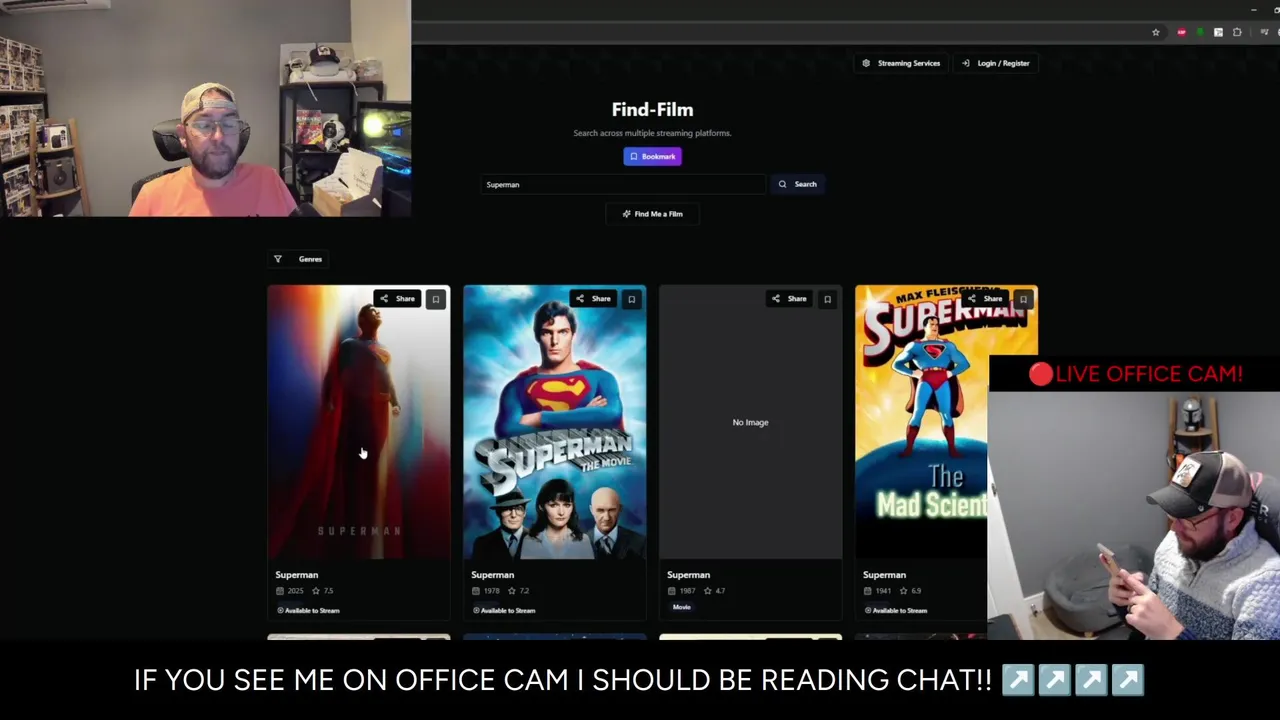Click the 6.9 star rating on 1941 Superman
Image resolution: width=1280 pixels, height=720 pixels.
click(x=912, y=591)
